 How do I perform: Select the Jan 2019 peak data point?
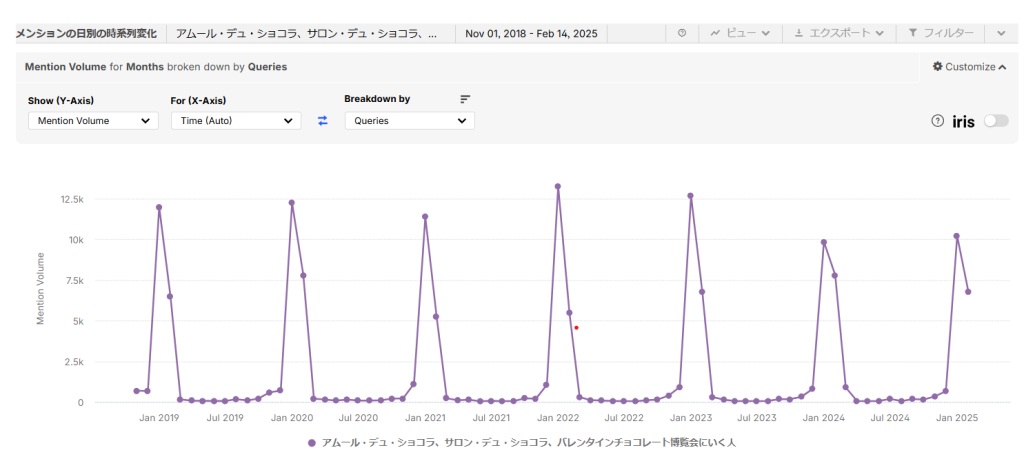click(x=159, y=207)
